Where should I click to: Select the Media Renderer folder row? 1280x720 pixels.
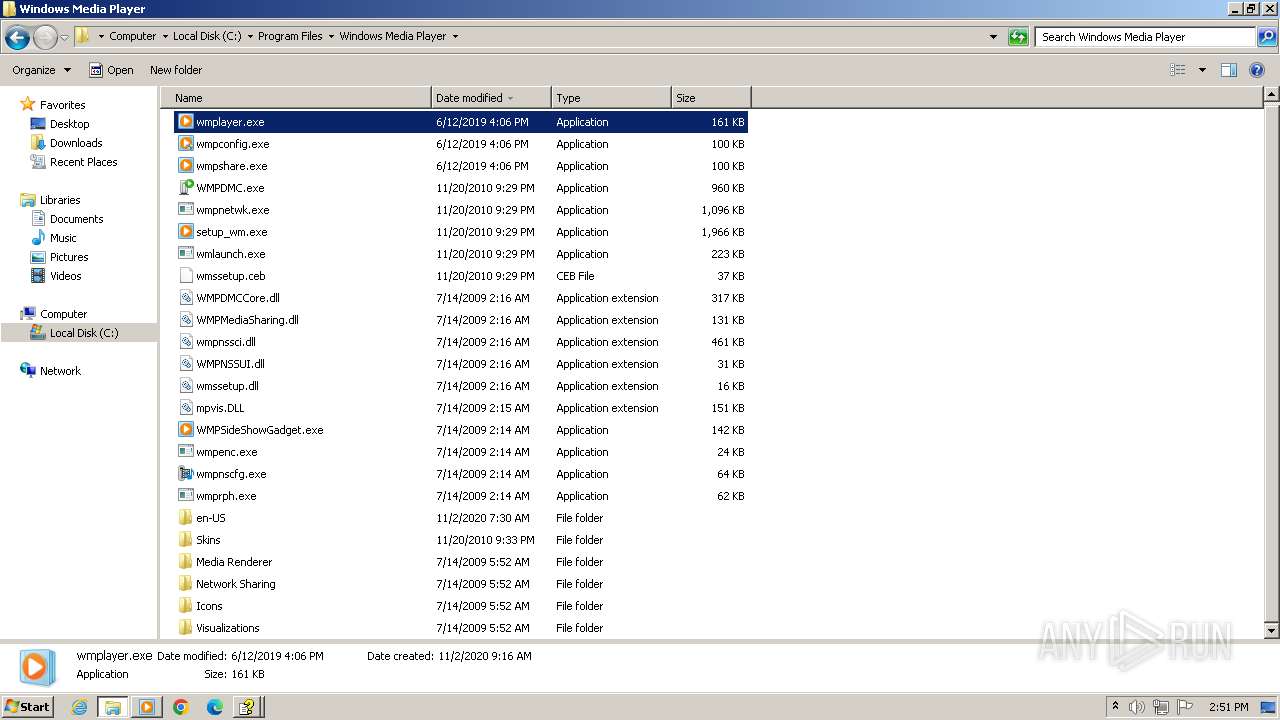pyautogui.click(x=461, y=562)
